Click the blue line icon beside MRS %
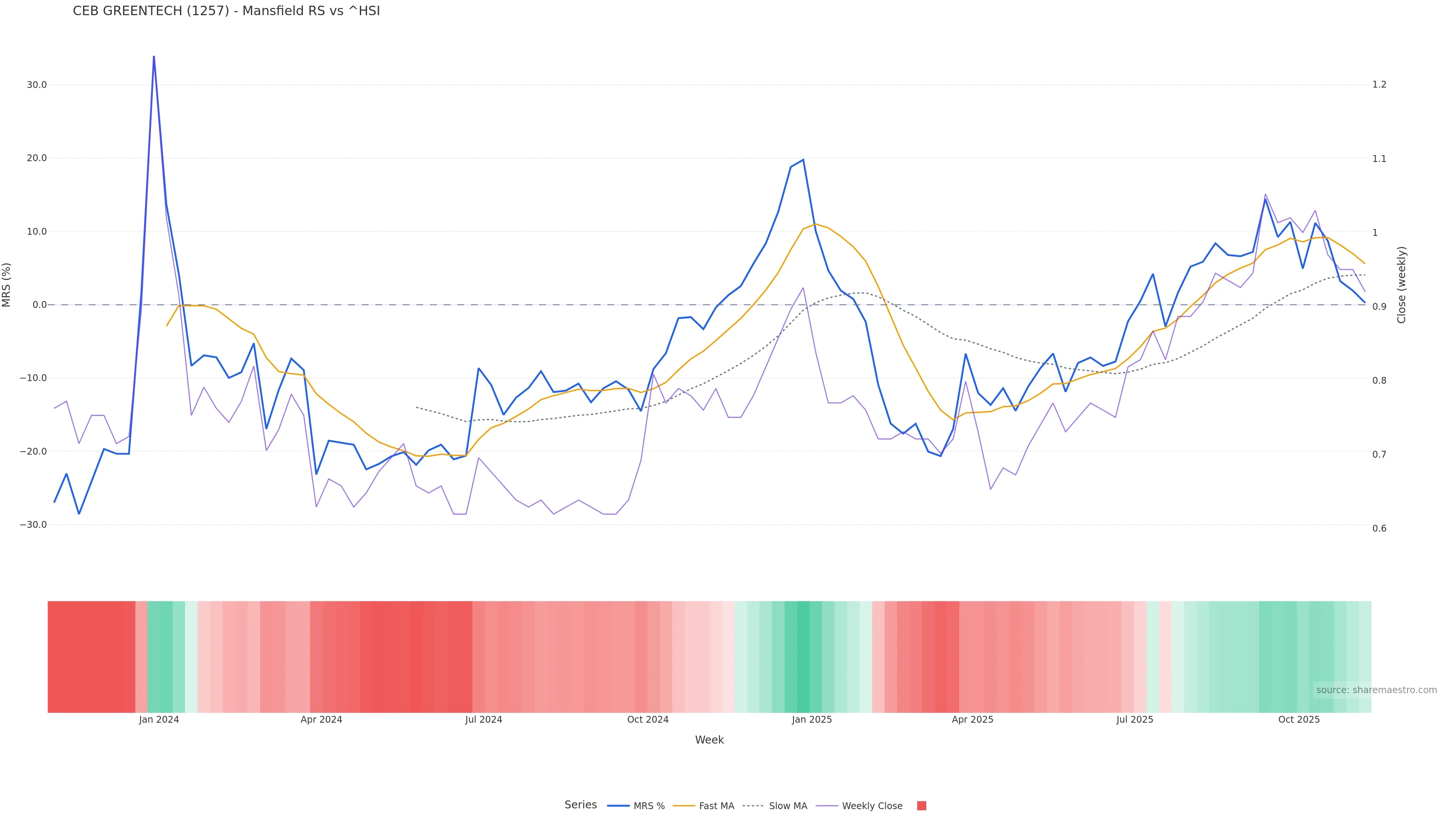1456x819 pixels. coord(618,806)
